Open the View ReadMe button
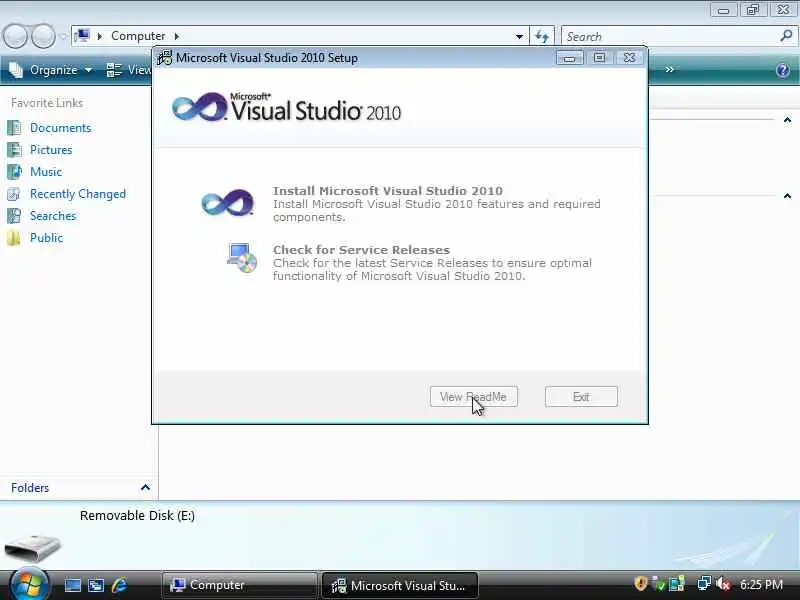The height and width of the screenshot is (600, 800). tap(473, 396)
